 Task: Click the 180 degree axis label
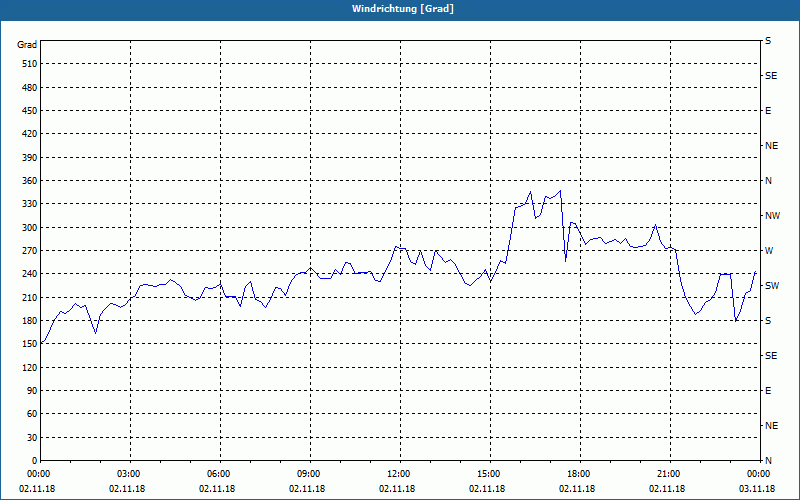point(30,321)
